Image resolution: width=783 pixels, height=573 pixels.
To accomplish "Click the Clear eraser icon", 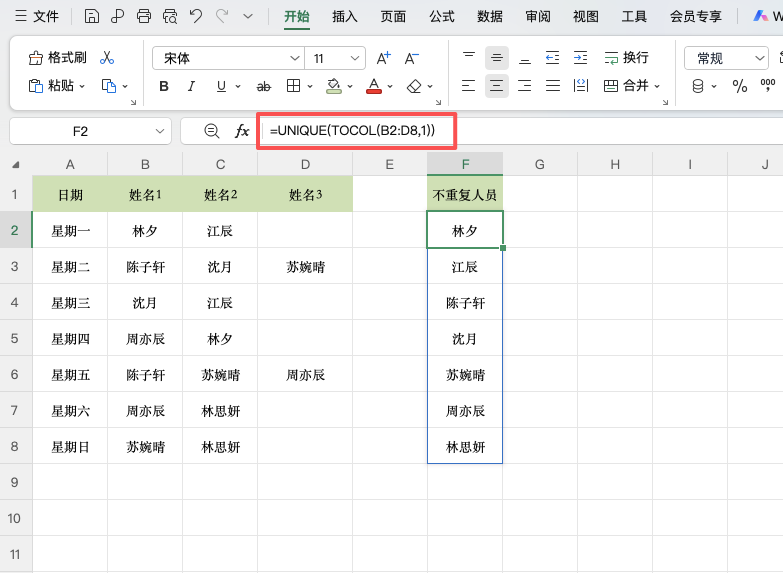I will 414,86.
